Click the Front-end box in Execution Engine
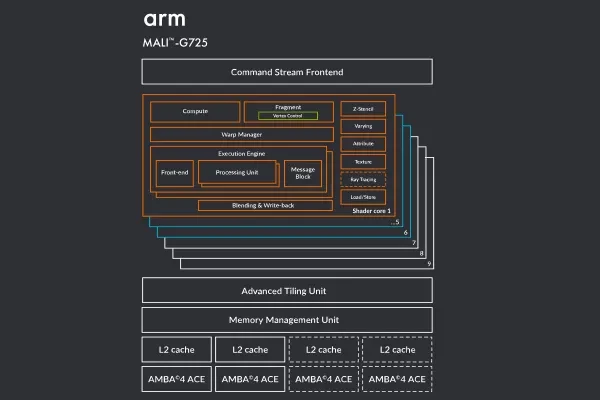600x400 pixels. tap(174, 173)
